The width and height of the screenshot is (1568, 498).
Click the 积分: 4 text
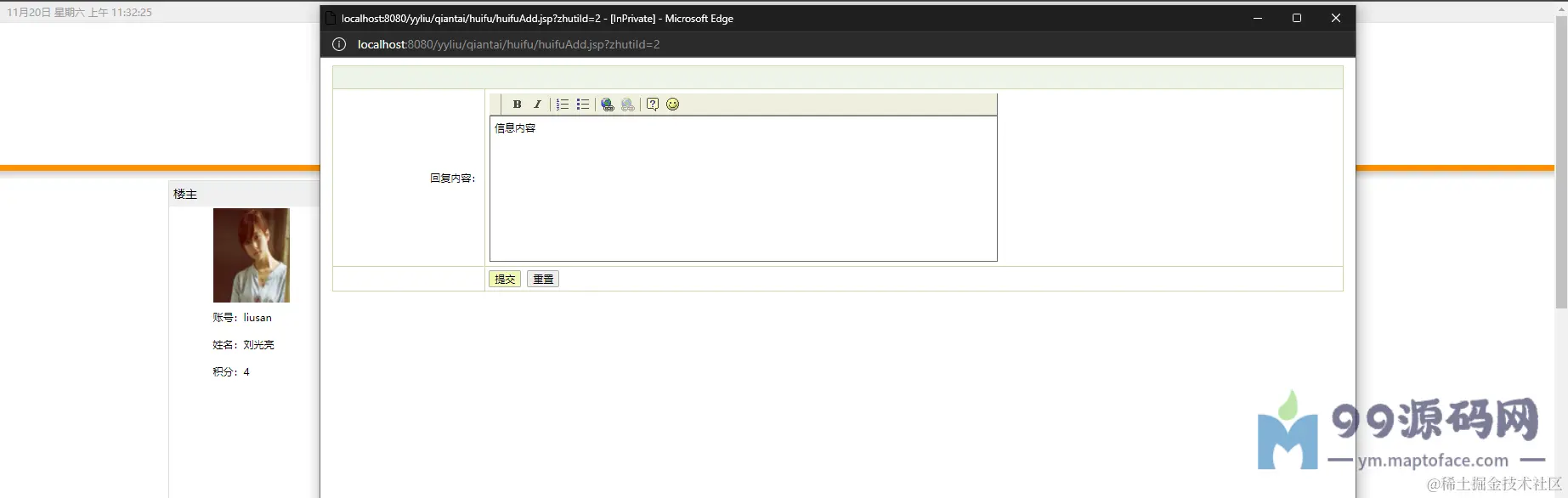[x=231, y=372]
